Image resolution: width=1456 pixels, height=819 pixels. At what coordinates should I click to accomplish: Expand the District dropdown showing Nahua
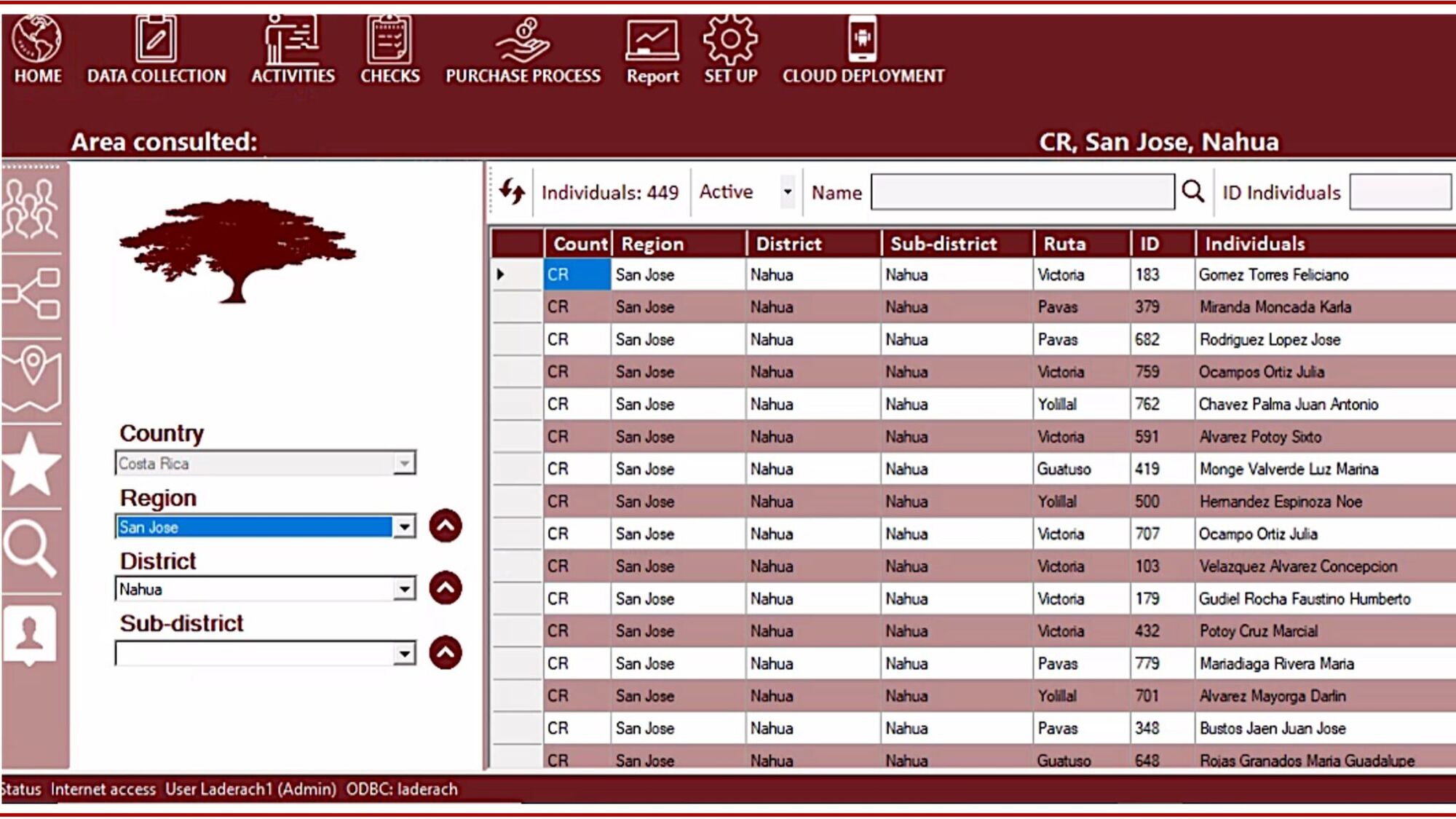click(404, 589)
